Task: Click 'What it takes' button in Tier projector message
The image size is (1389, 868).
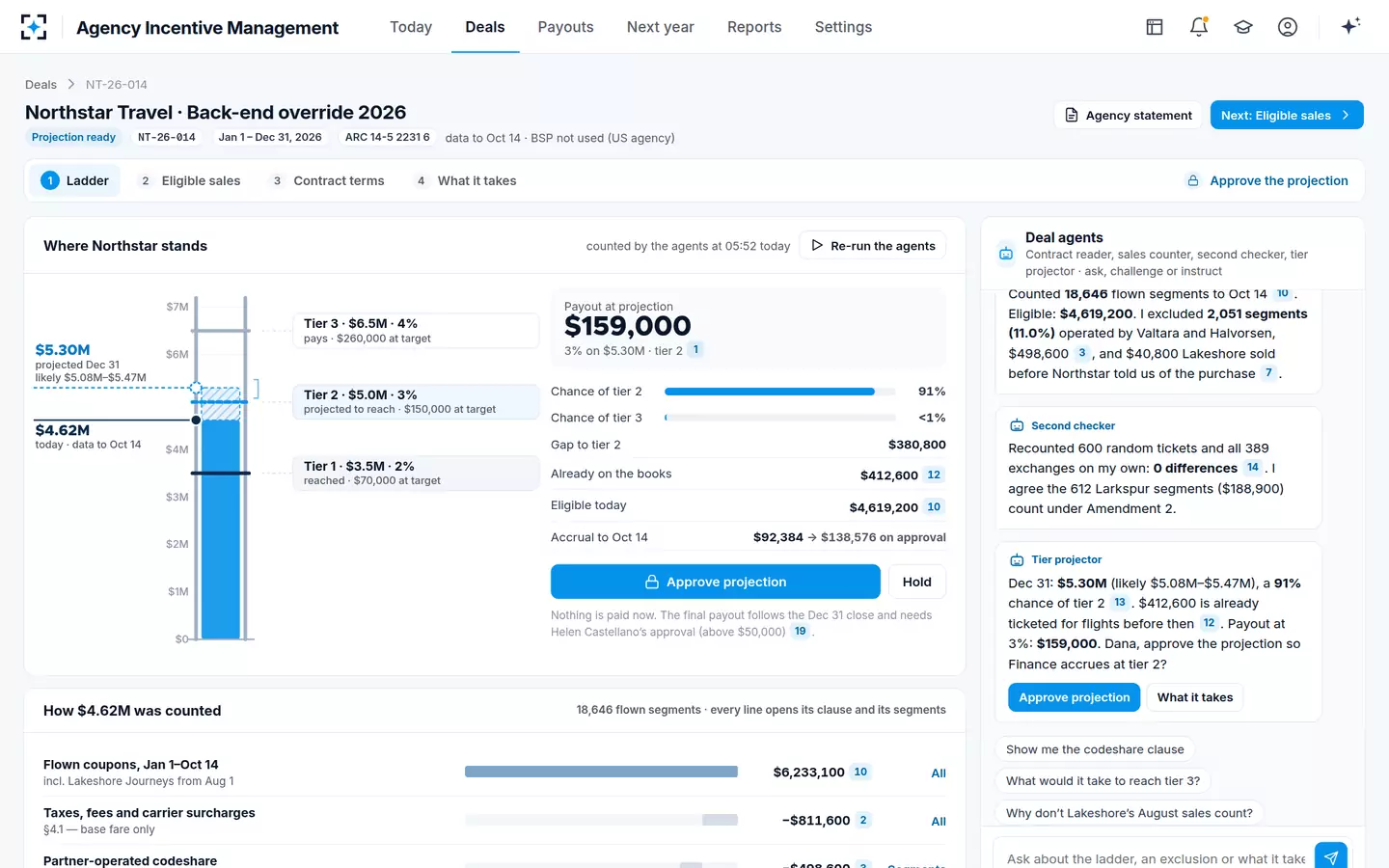Action: coord(1195,697)
